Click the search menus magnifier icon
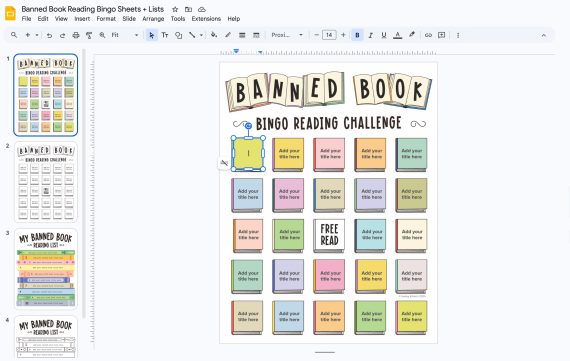Screen dimensions: 570x361 coord(14,35)
